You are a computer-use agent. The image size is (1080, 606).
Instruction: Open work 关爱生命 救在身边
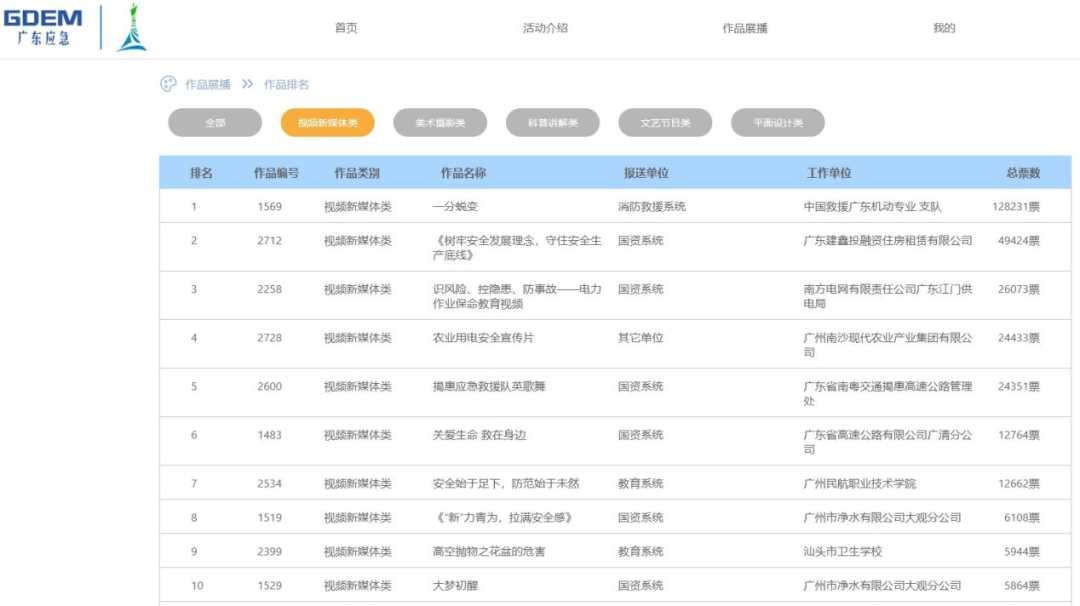point(479,435)
